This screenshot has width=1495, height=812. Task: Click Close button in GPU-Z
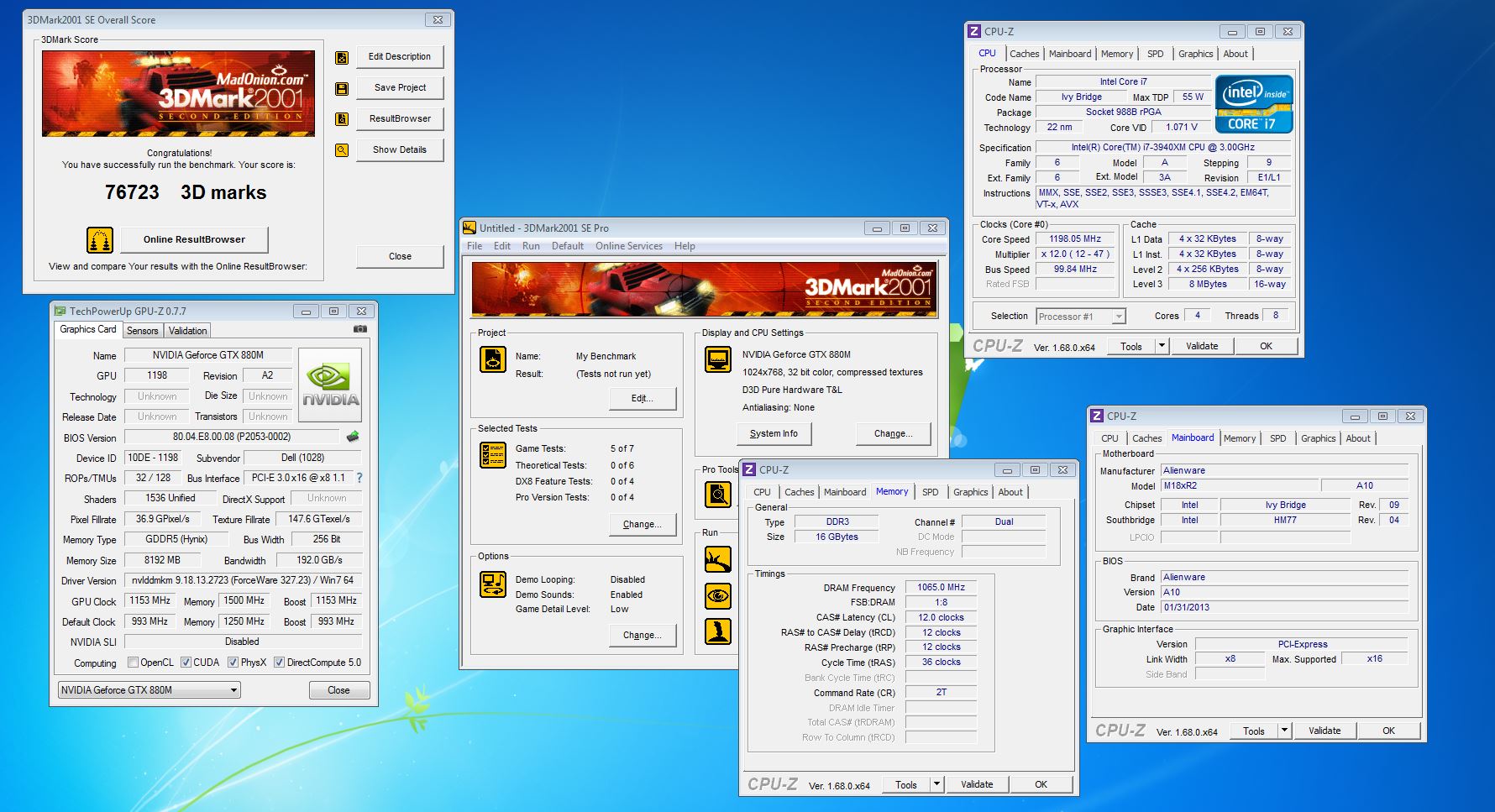[x=338, y=690]
